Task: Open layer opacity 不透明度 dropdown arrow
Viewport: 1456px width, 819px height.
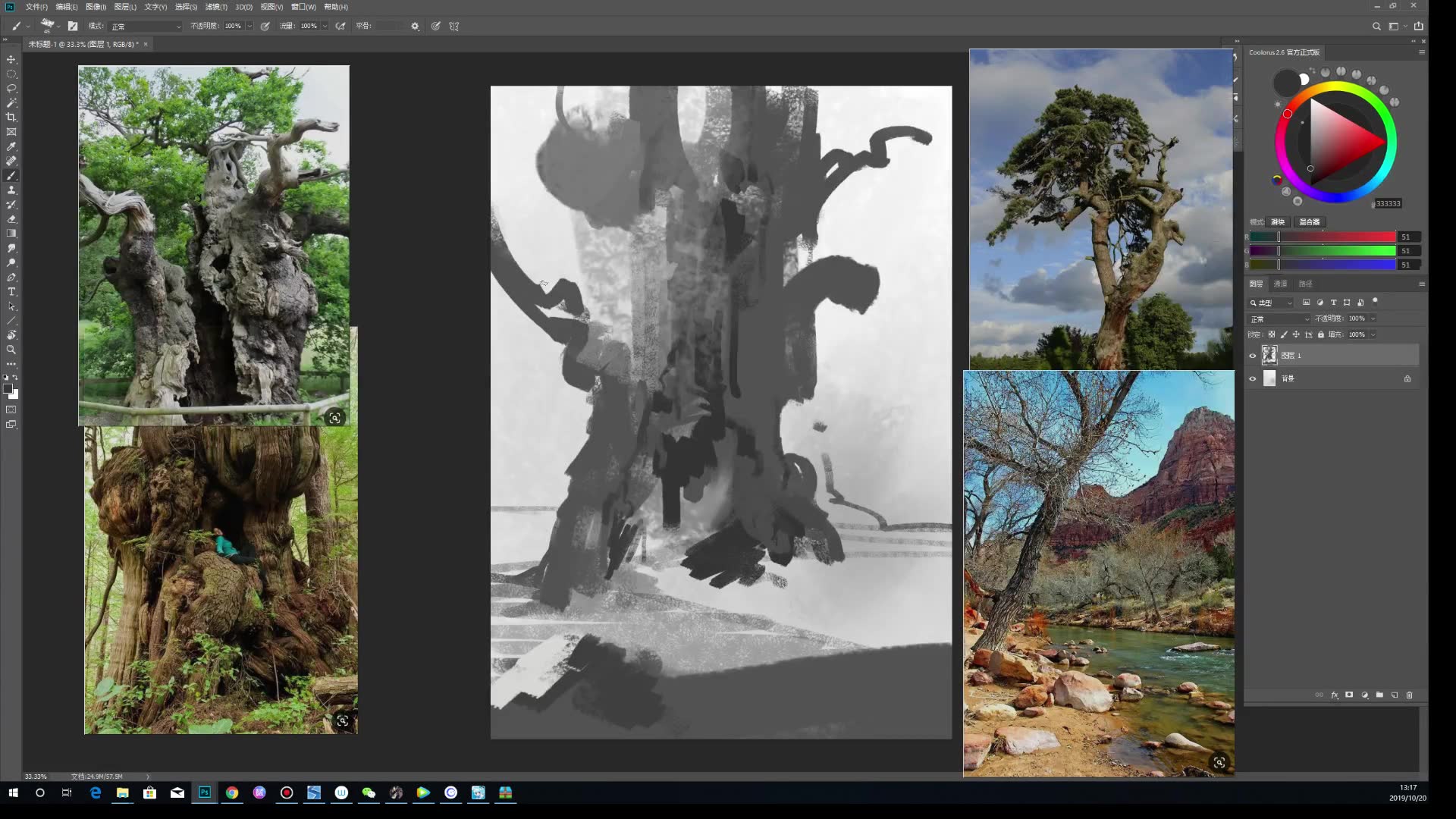Action: pyautogui.click(x=1373, y=319)
